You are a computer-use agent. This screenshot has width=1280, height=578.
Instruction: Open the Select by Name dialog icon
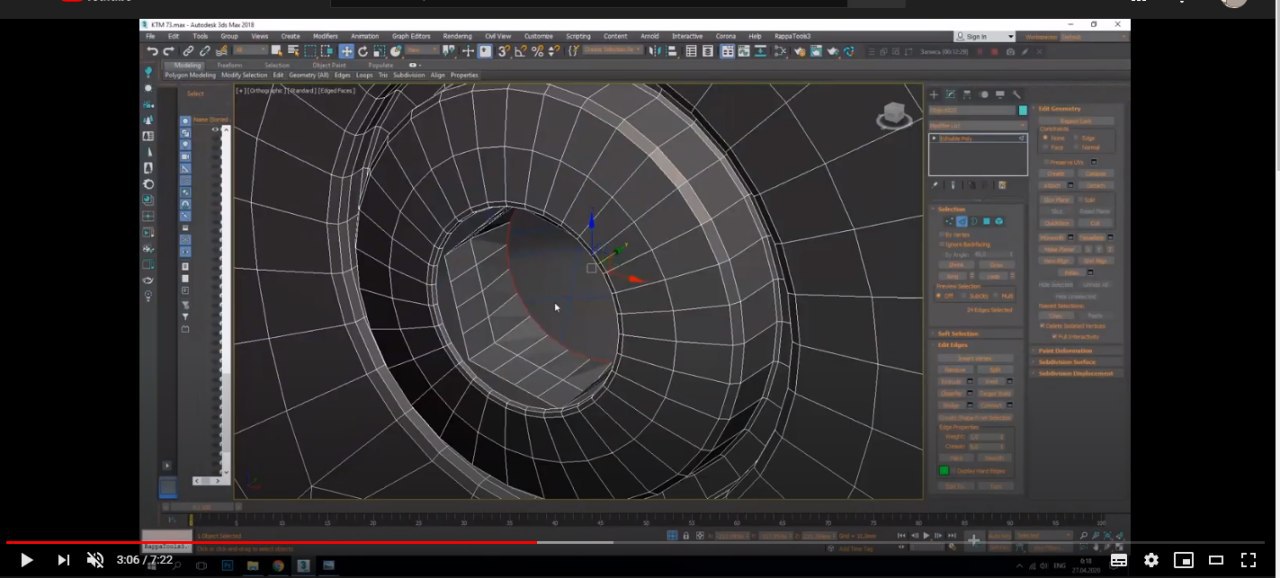tap(293, 51)
